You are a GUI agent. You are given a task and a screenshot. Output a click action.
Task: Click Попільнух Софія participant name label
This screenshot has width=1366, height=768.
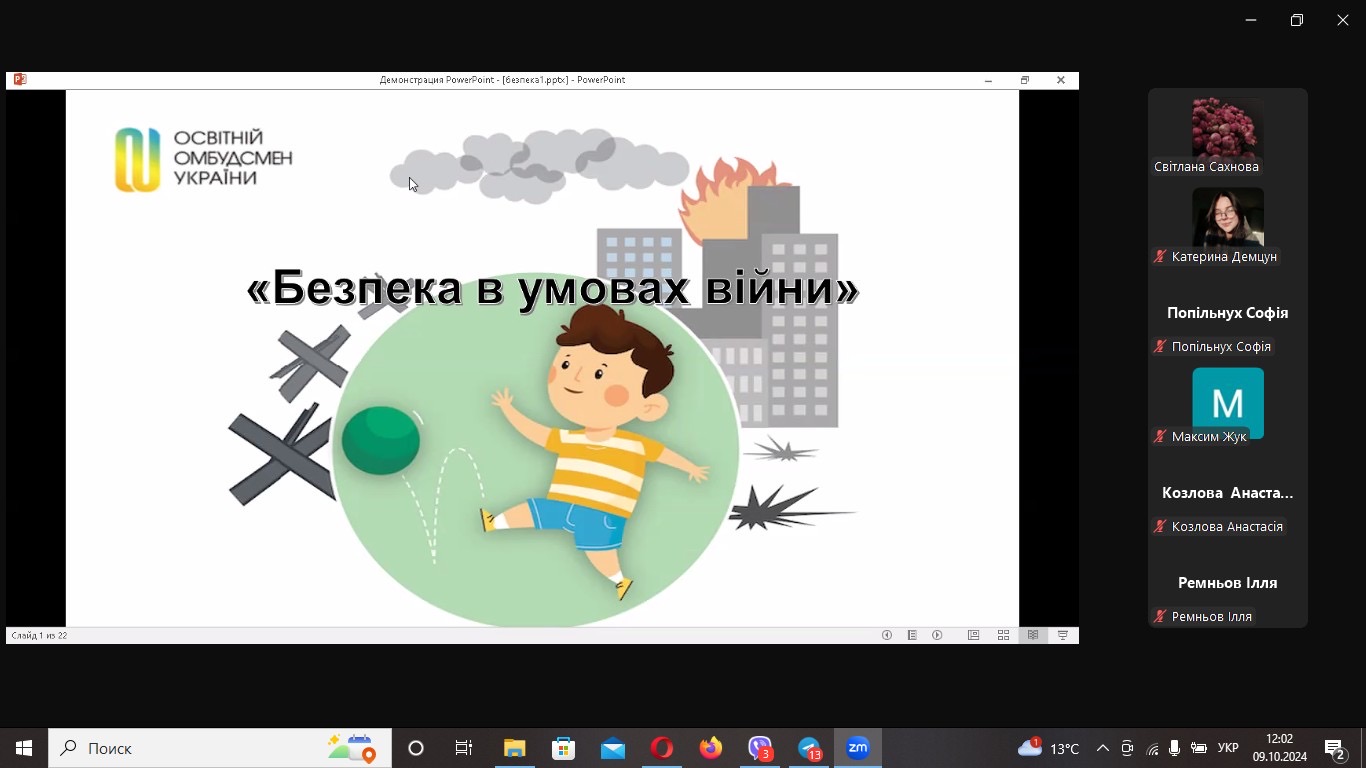coord(1220,347)
